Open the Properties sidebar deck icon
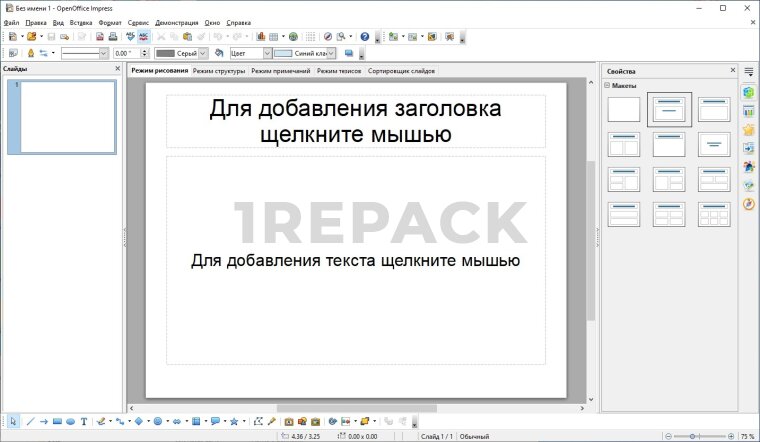 pos(748,92)
